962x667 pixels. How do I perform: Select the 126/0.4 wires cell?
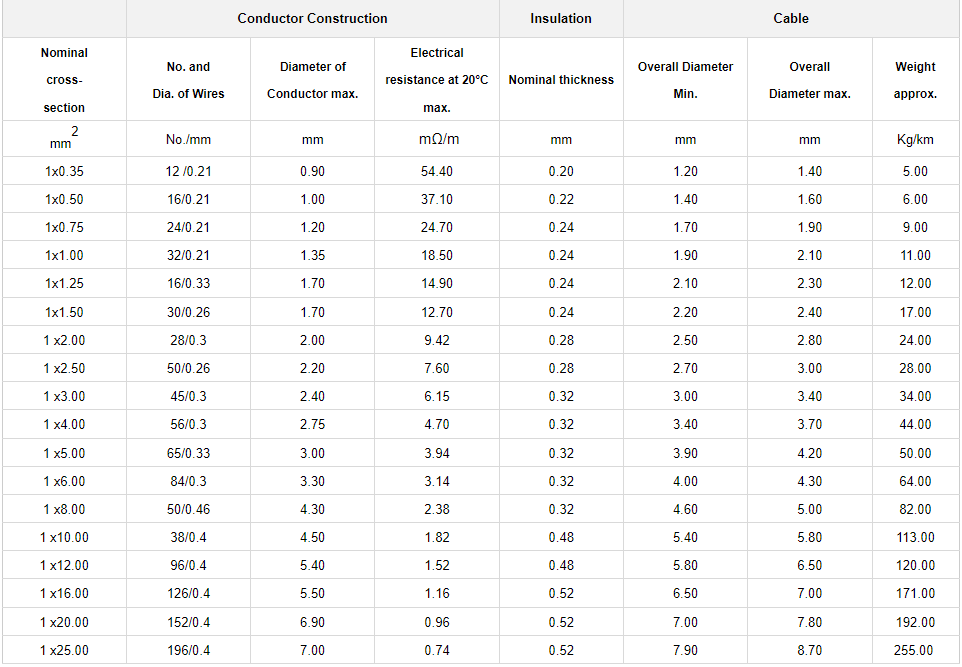(188, 594)
